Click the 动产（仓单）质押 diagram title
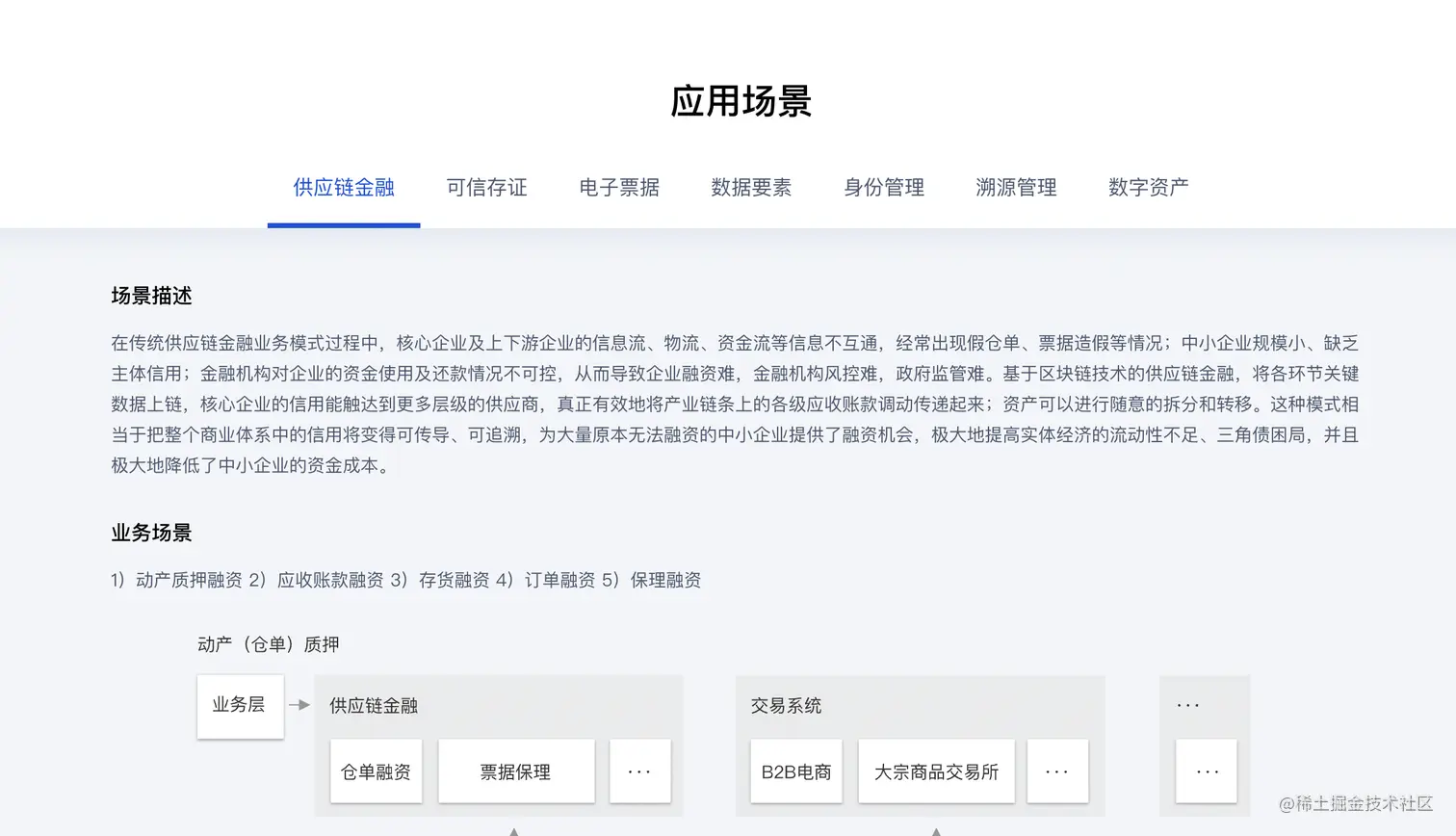Screen dimensions: 1456x836 point(269,644)
